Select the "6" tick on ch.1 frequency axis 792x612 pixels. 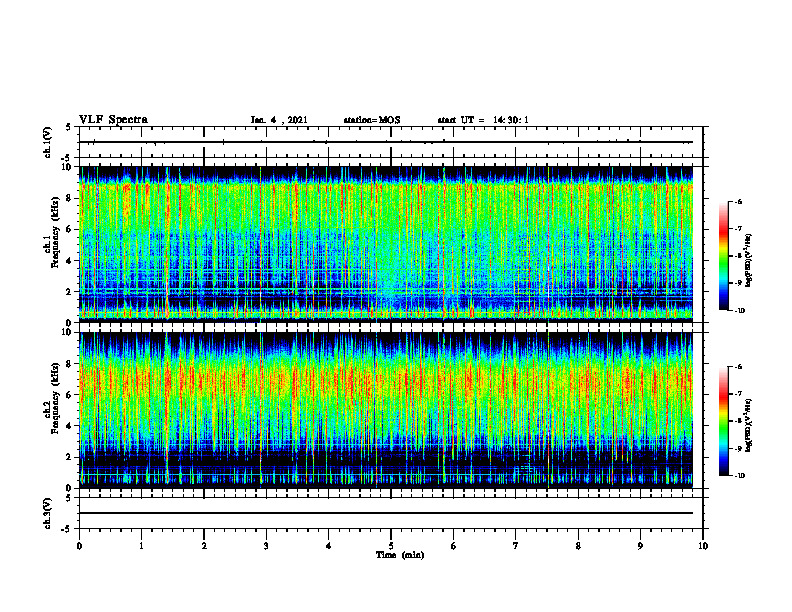point(70,229)
